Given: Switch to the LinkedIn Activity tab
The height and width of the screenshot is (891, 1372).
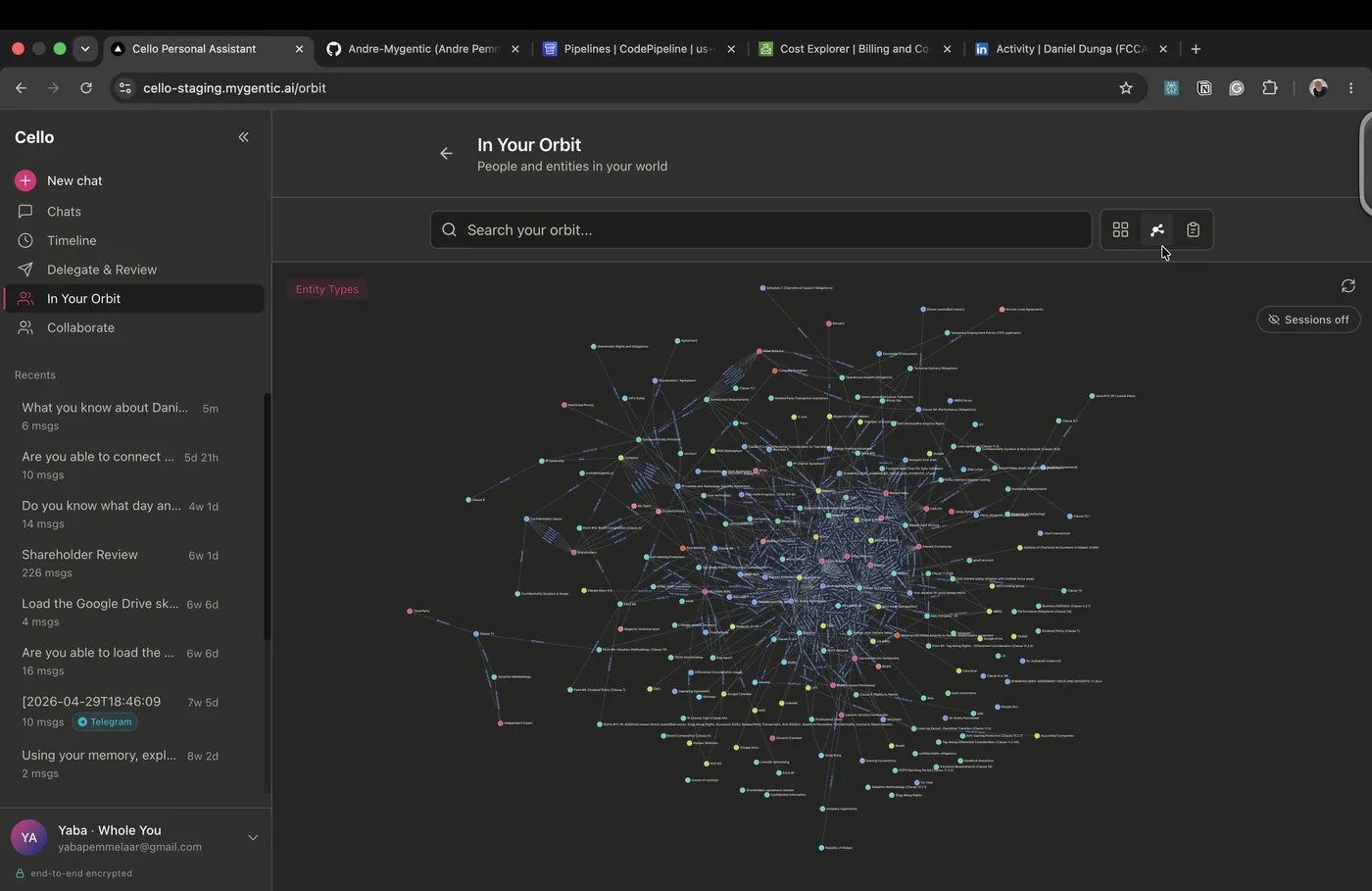Looking at the screenshot, I should tap(1071, 49).
